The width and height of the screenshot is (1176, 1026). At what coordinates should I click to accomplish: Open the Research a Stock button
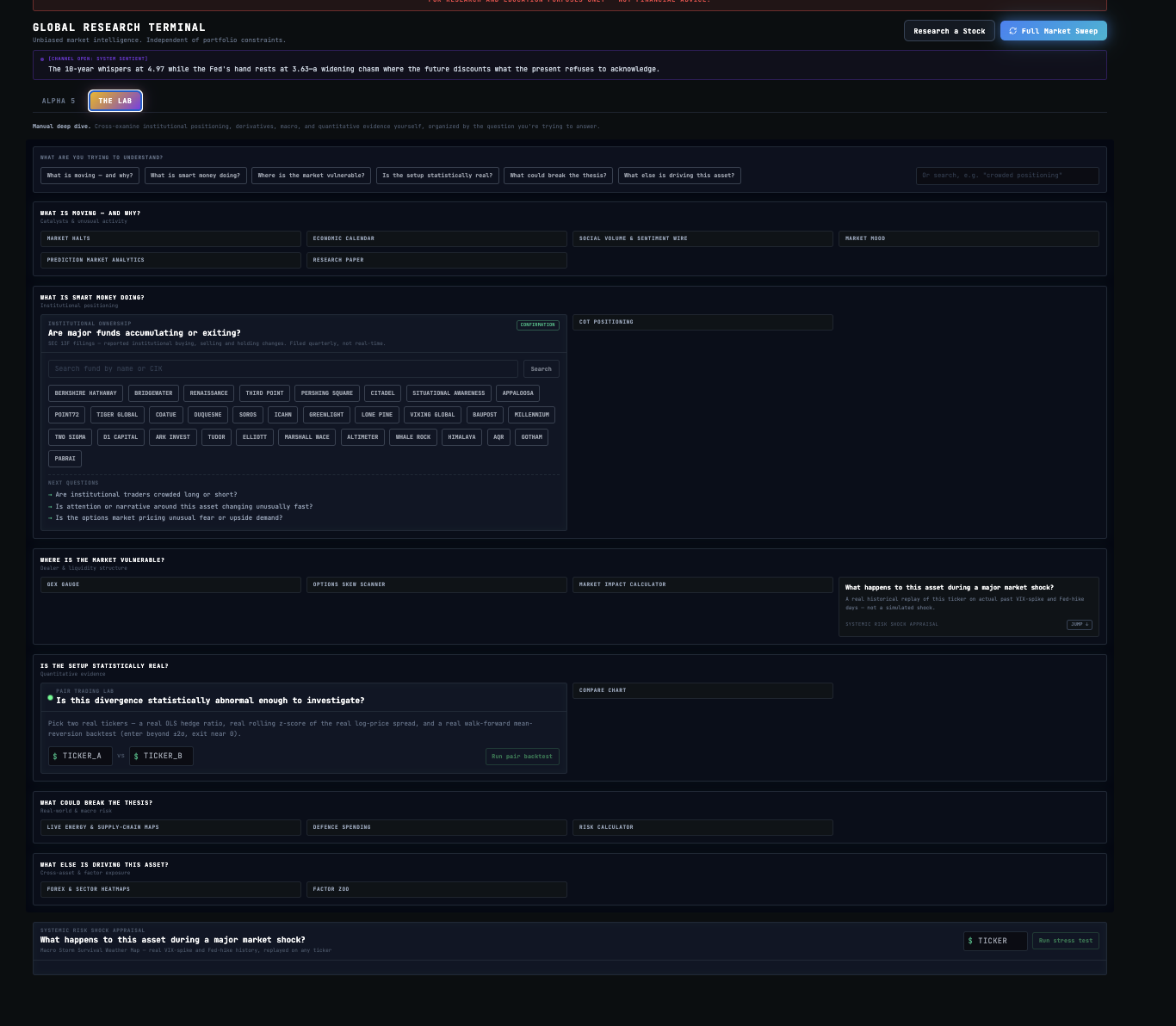[x=950, y=31]
